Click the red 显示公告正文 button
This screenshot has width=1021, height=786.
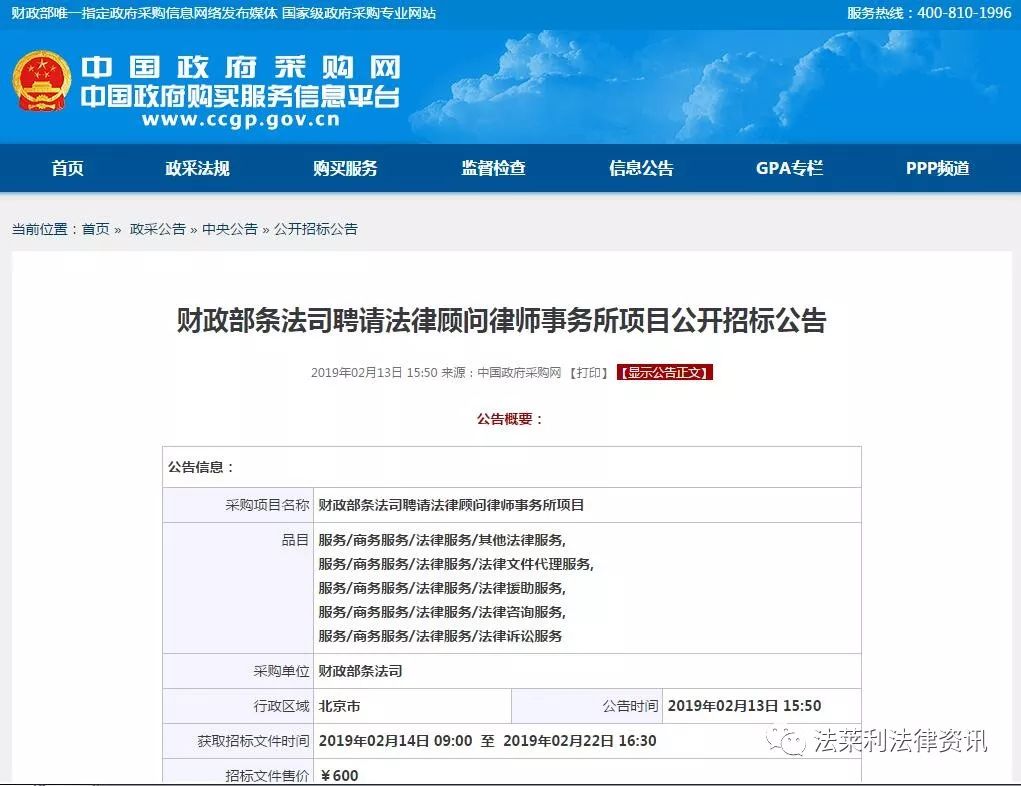pos(665,372)
